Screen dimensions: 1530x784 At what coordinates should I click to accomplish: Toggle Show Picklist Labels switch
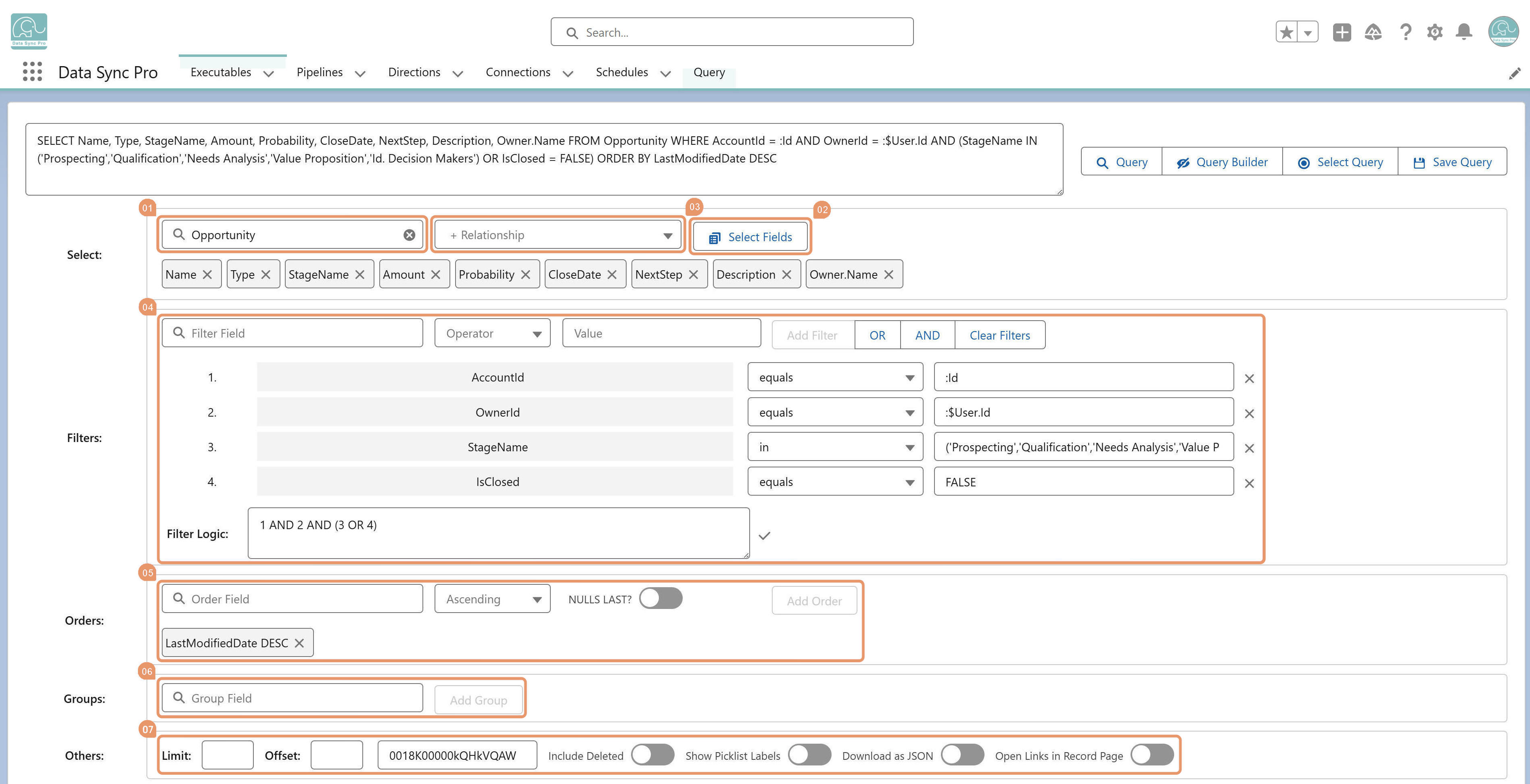click(x=809, y=755)
